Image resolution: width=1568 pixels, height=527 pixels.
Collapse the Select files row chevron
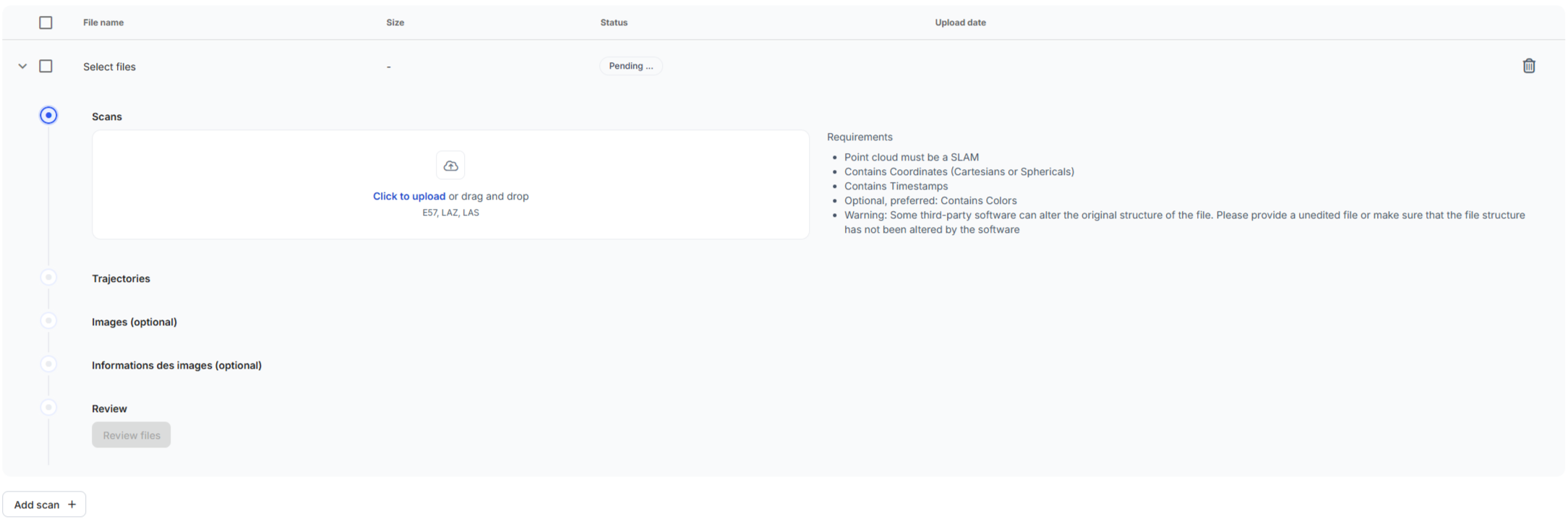22,66
